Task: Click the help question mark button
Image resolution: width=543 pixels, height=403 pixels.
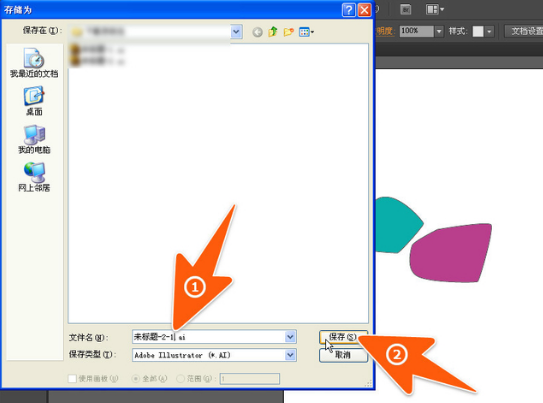Action: tap(349, 10)
